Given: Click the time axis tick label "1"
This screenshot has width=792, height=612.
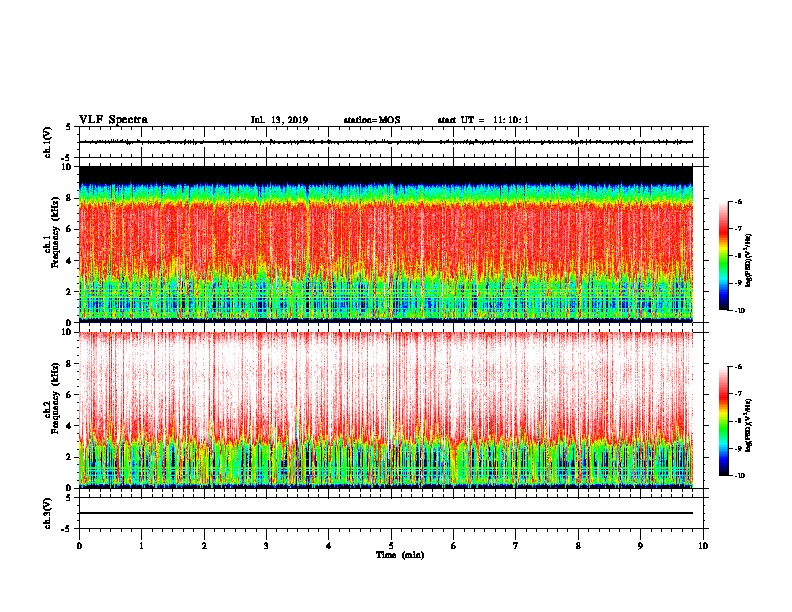Looking at the screenshot, I should (141, 546).
